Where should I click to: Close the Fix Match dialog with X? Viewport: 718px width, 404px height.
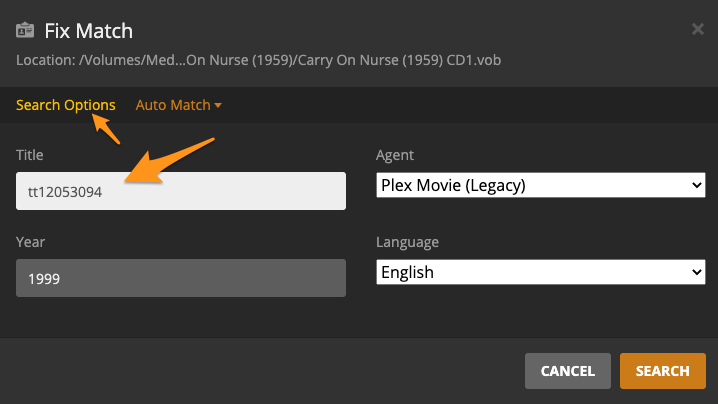point(698,29)
